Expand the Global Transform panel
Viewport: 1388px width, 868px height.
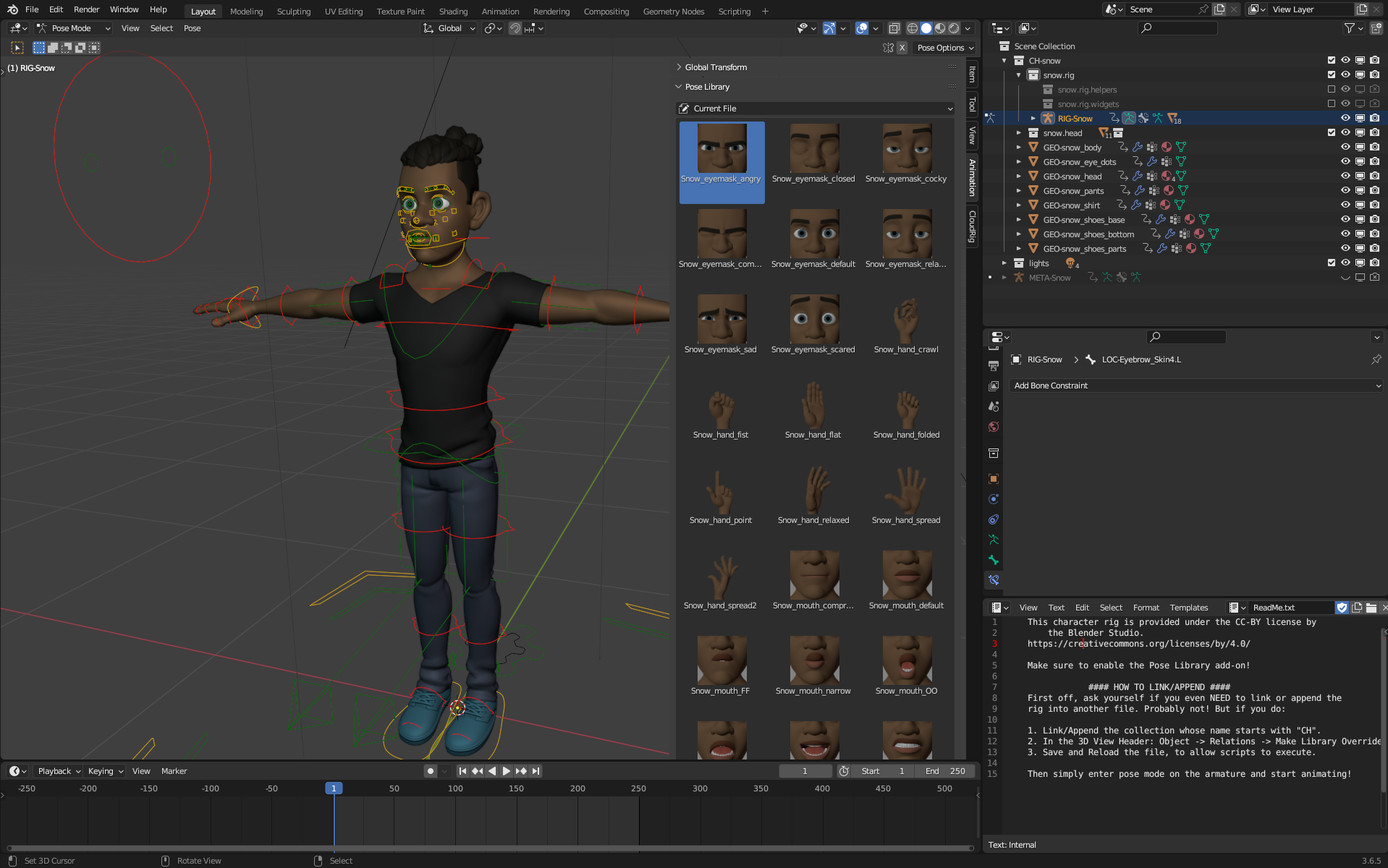716,67
